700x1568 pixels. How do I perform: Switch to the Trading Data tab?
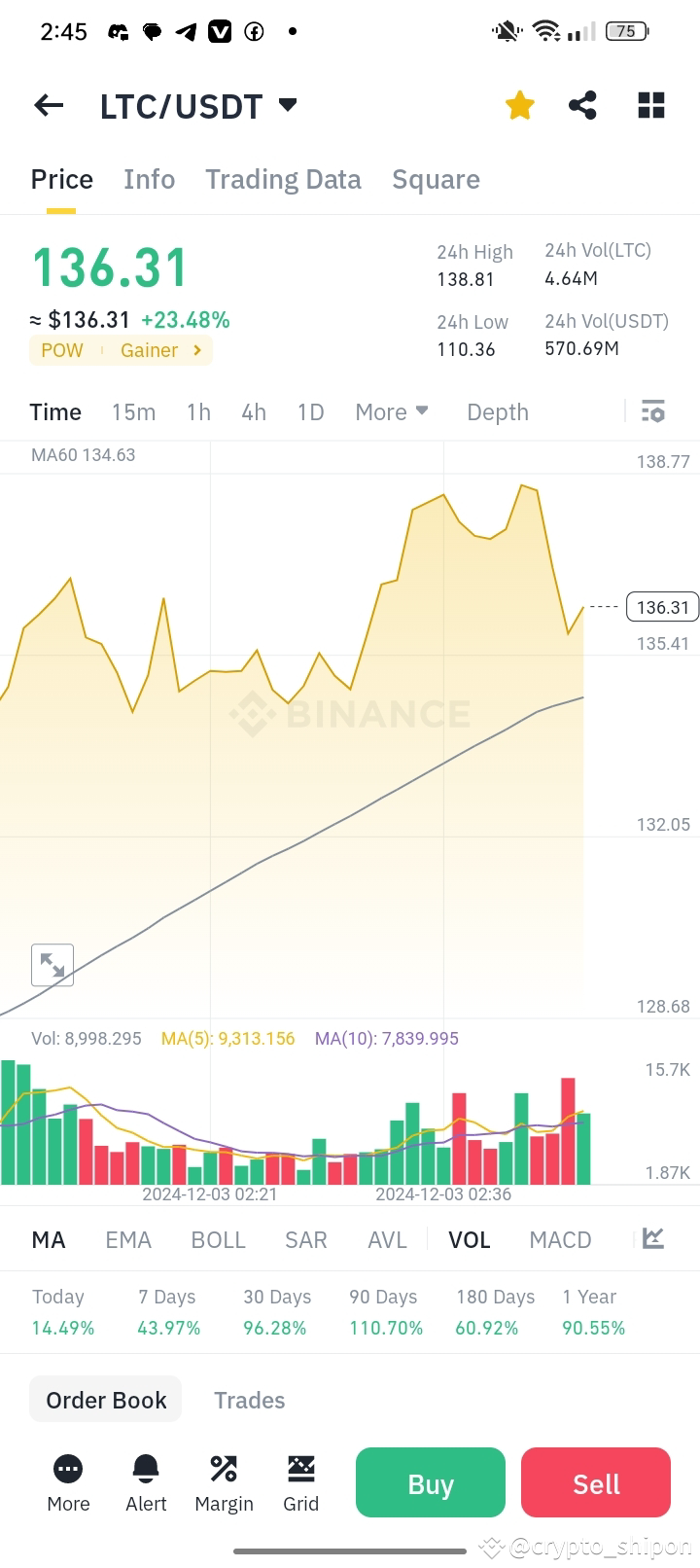coord(283,179)
